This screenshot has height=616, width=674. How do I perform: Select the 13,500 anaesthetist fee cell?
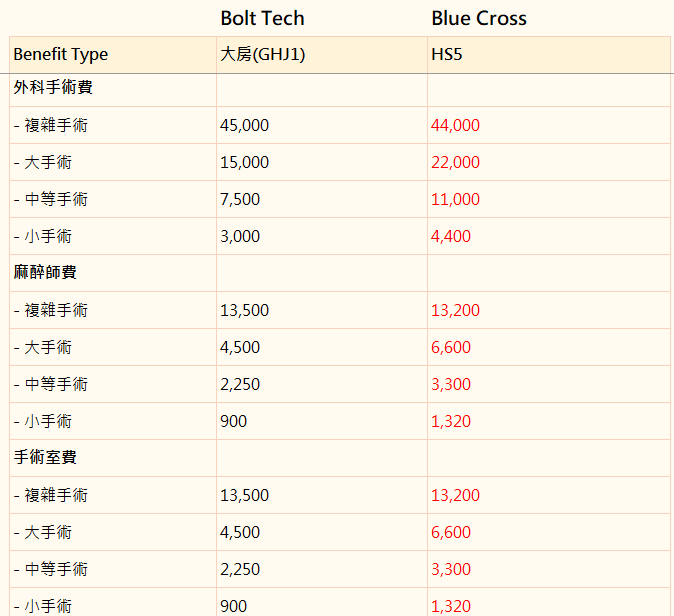322,310
